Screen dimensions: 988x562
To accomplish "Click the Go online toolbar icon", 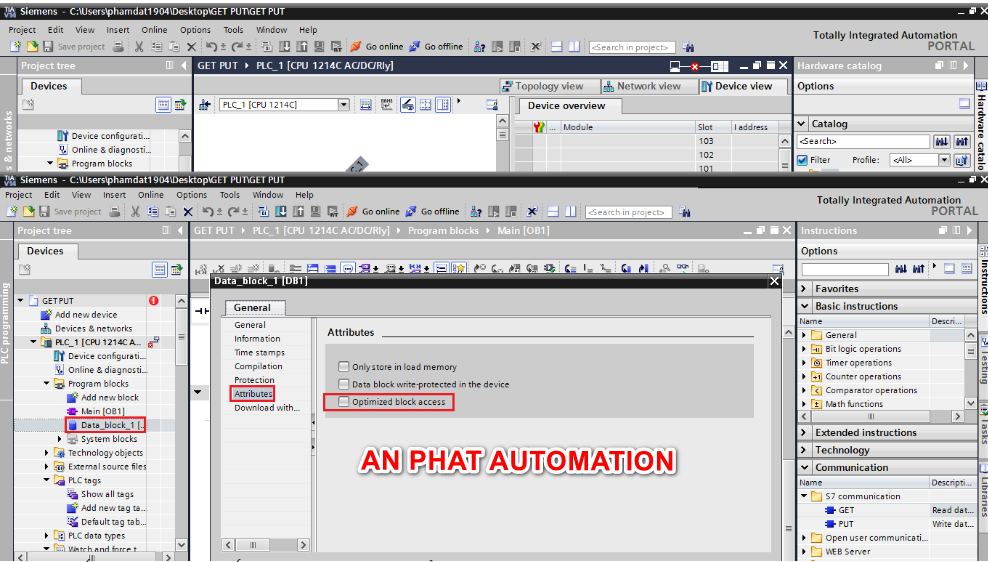I will tap(353, 212).
